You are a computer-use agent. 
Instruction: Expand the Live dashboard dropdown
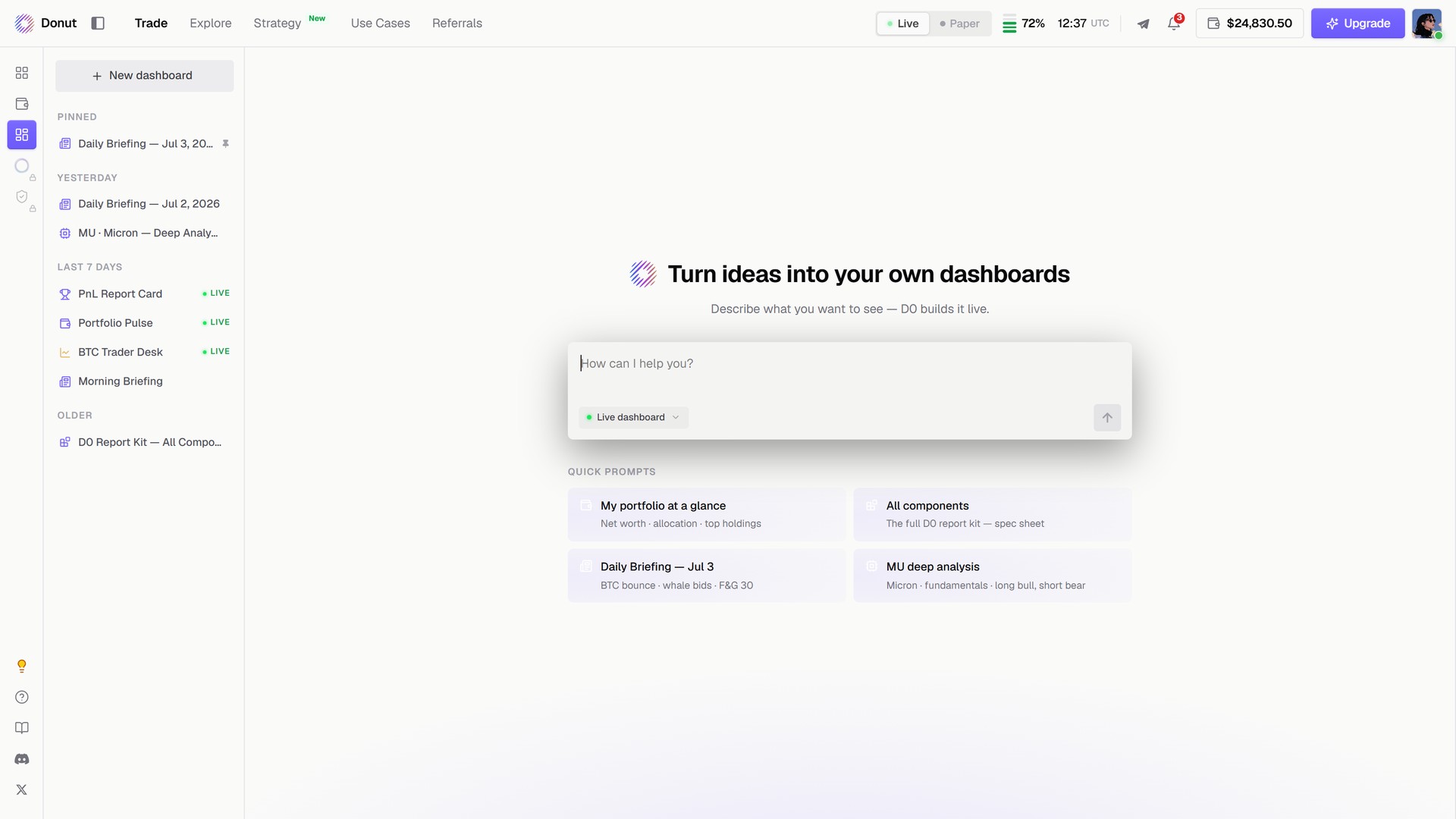tap(633, 418)
